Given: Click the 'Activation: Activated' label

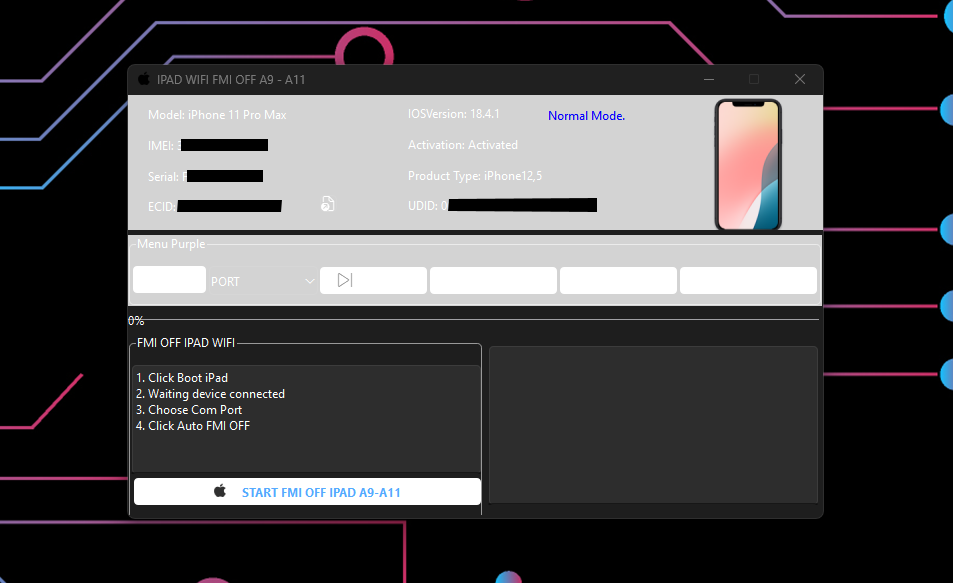Looking at the screenshot, I should coord(463,145).
